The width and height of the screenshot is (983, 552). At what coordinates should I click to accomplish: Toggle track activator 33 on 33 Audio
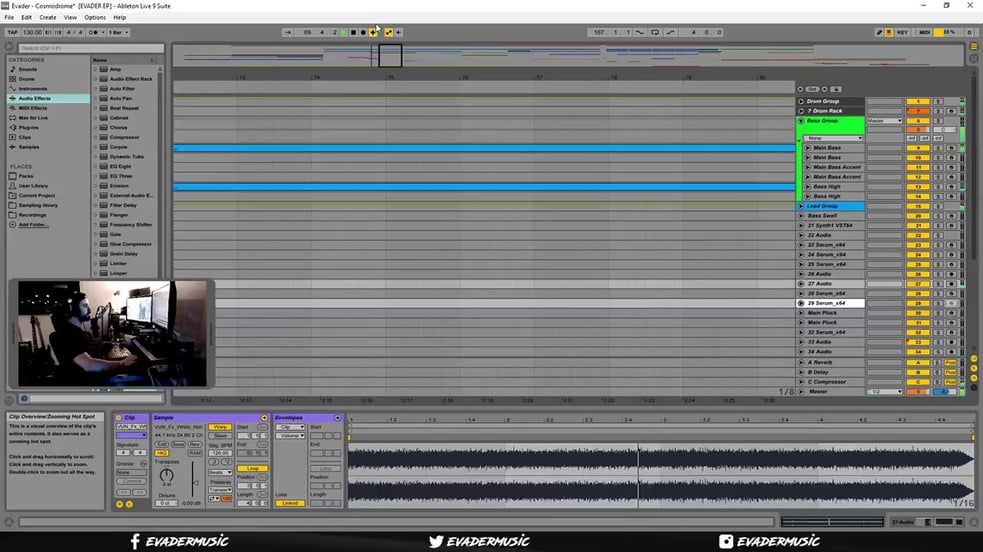click(917, 342)
